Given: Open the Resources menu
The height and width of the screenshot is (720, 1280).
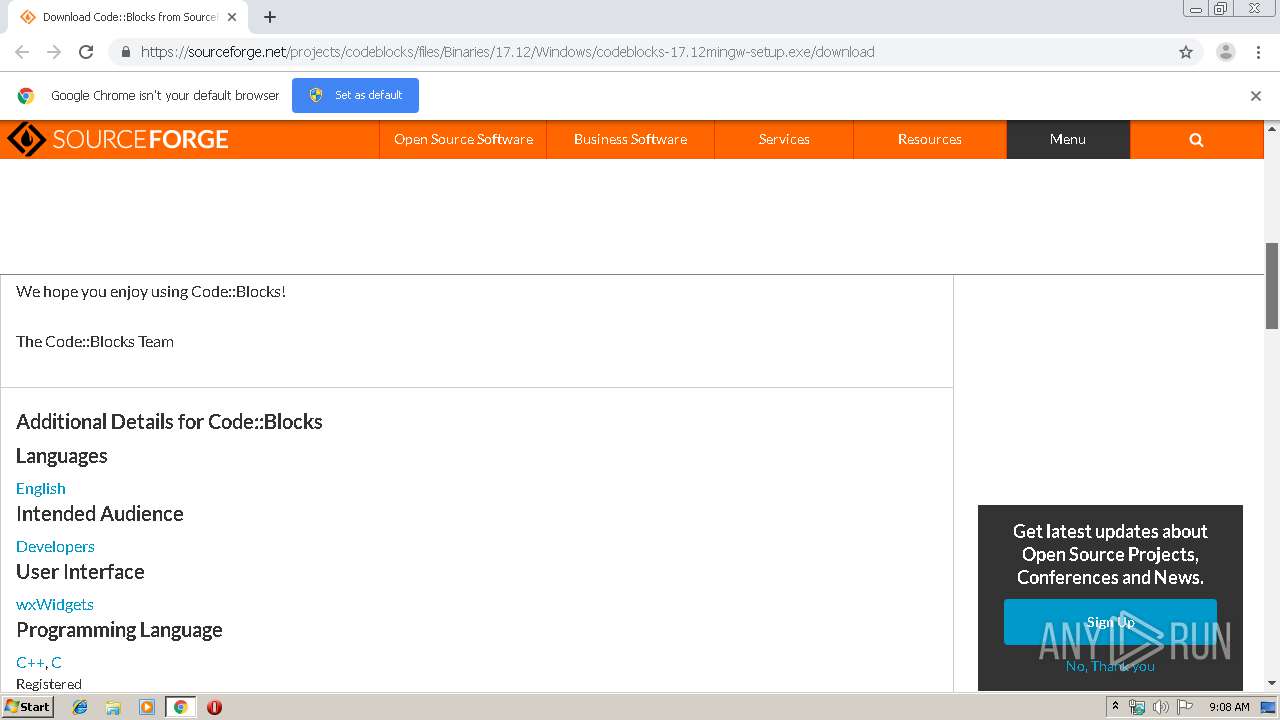Looking at the screenshot, I should [x=929, y=139].
